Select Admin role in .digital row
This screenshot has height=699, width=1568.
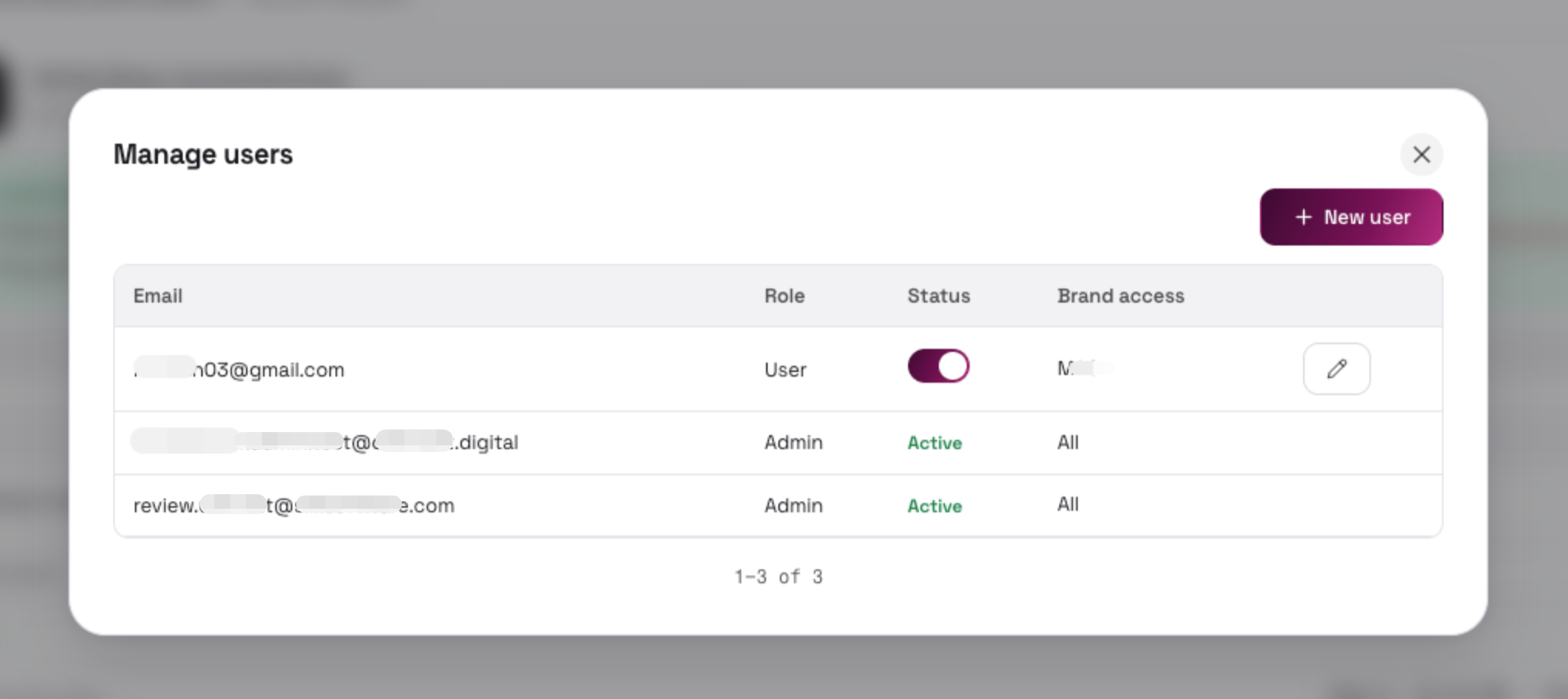(x=793, y=442)
